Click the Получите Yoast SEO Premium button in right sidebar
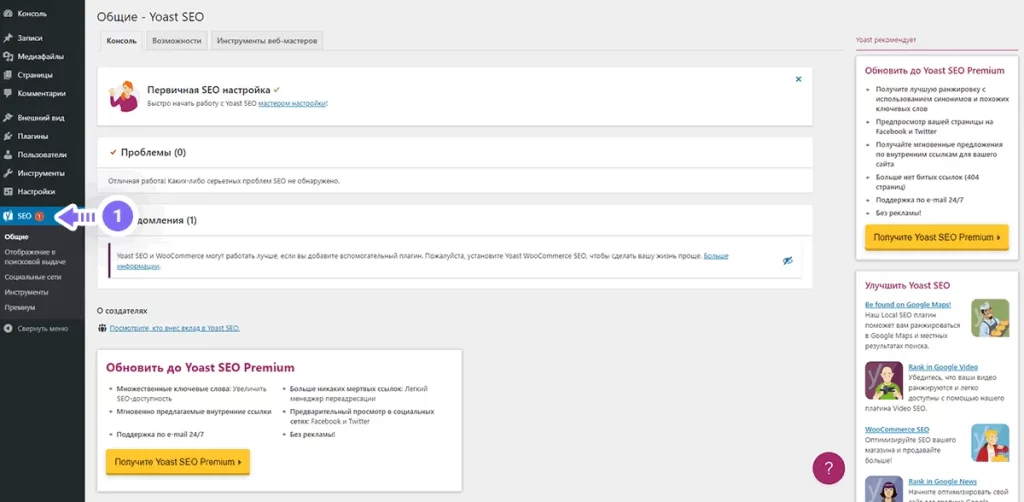 pyautogui.click(x=936, y=238)
